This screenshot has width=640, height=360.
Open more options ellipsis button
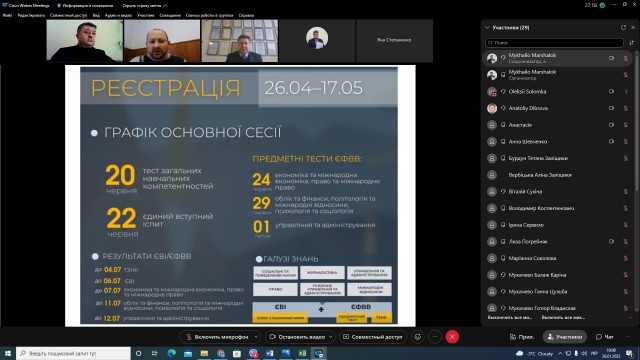[x=435, y=337]
